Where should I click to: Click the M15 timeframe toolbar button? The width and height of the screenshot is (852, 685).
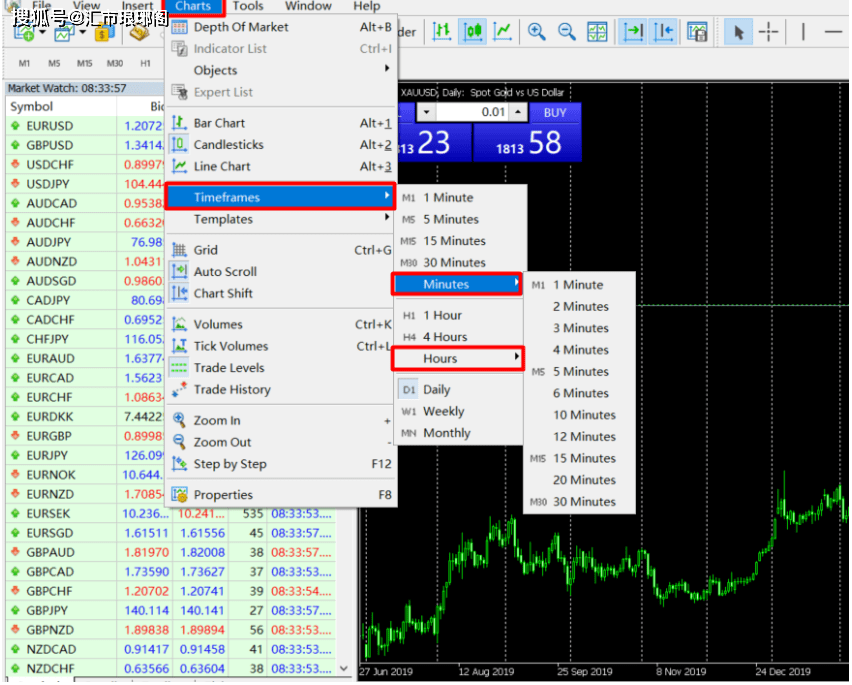point(84,63)
